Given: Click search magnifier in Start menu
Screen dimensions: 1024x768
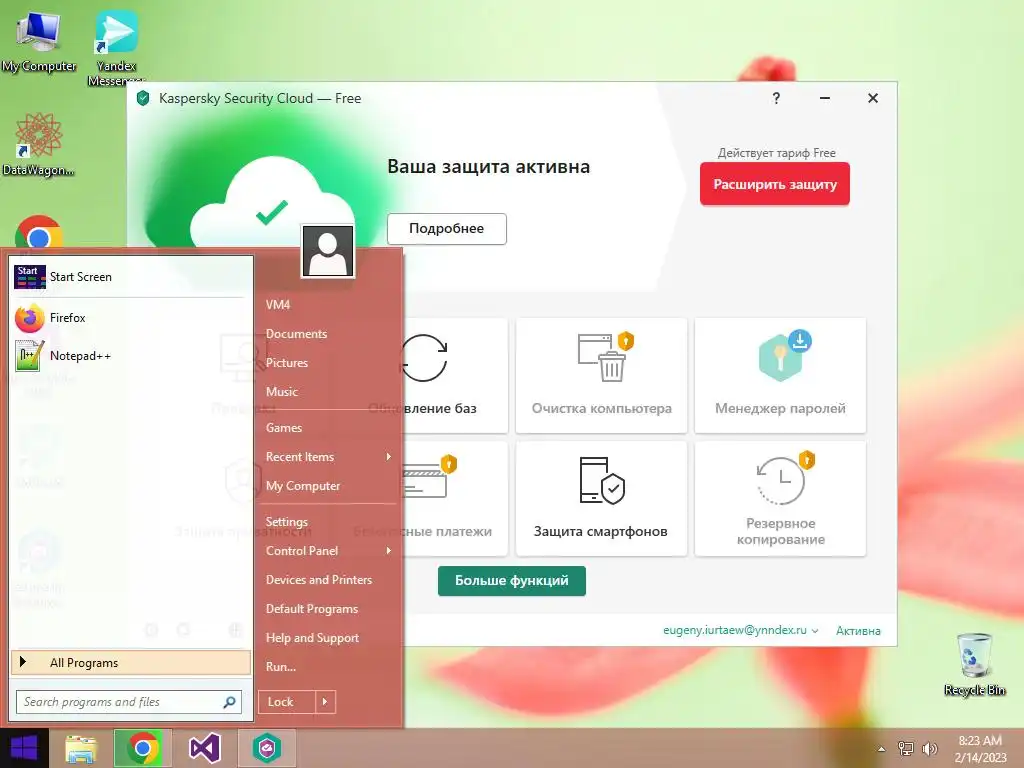Looking at the screenshot, I should pyautogui.click(x=229, y=702).
